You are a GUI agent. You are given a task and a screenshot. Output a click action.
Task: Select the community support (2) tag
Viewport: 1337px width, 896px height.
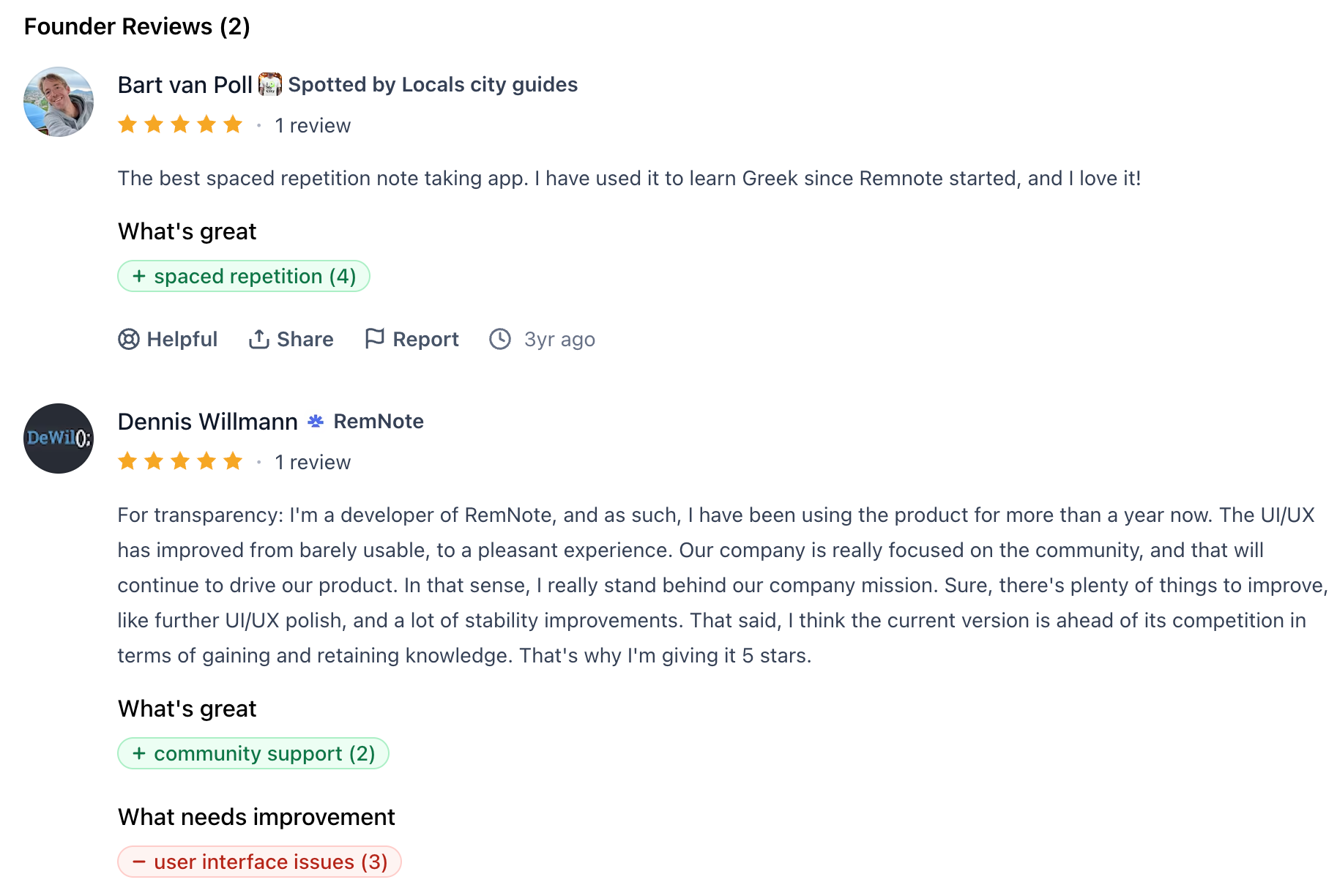[x=253, y=753]
